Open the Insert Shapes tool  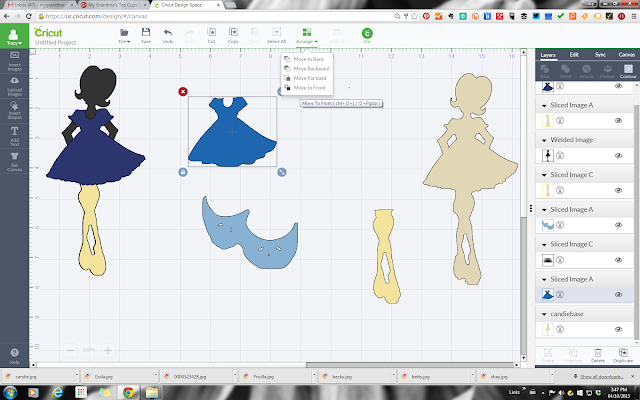coord(14,110)
